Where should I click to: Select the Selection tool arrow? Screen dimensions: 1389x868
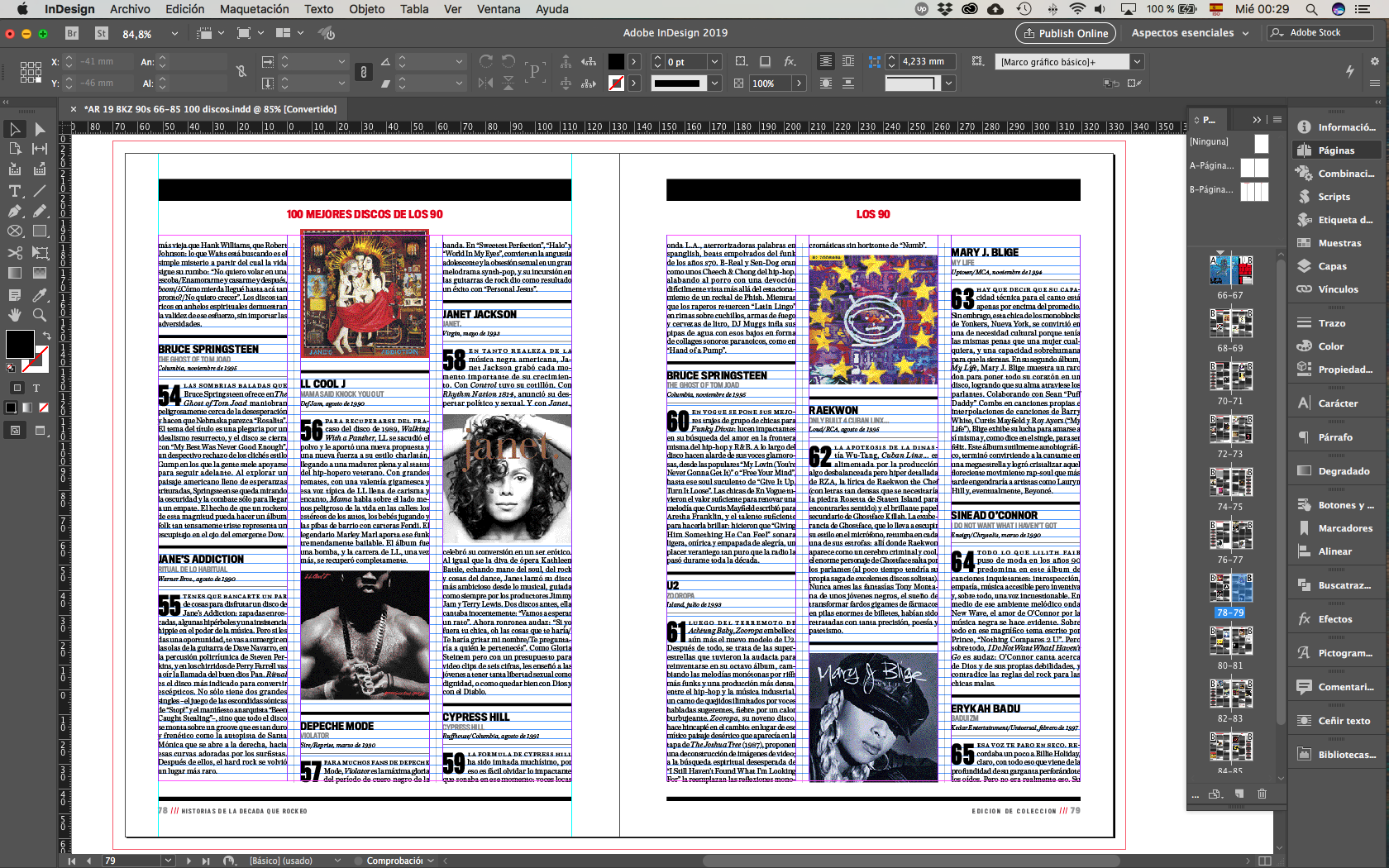click(x=15, y=129)
